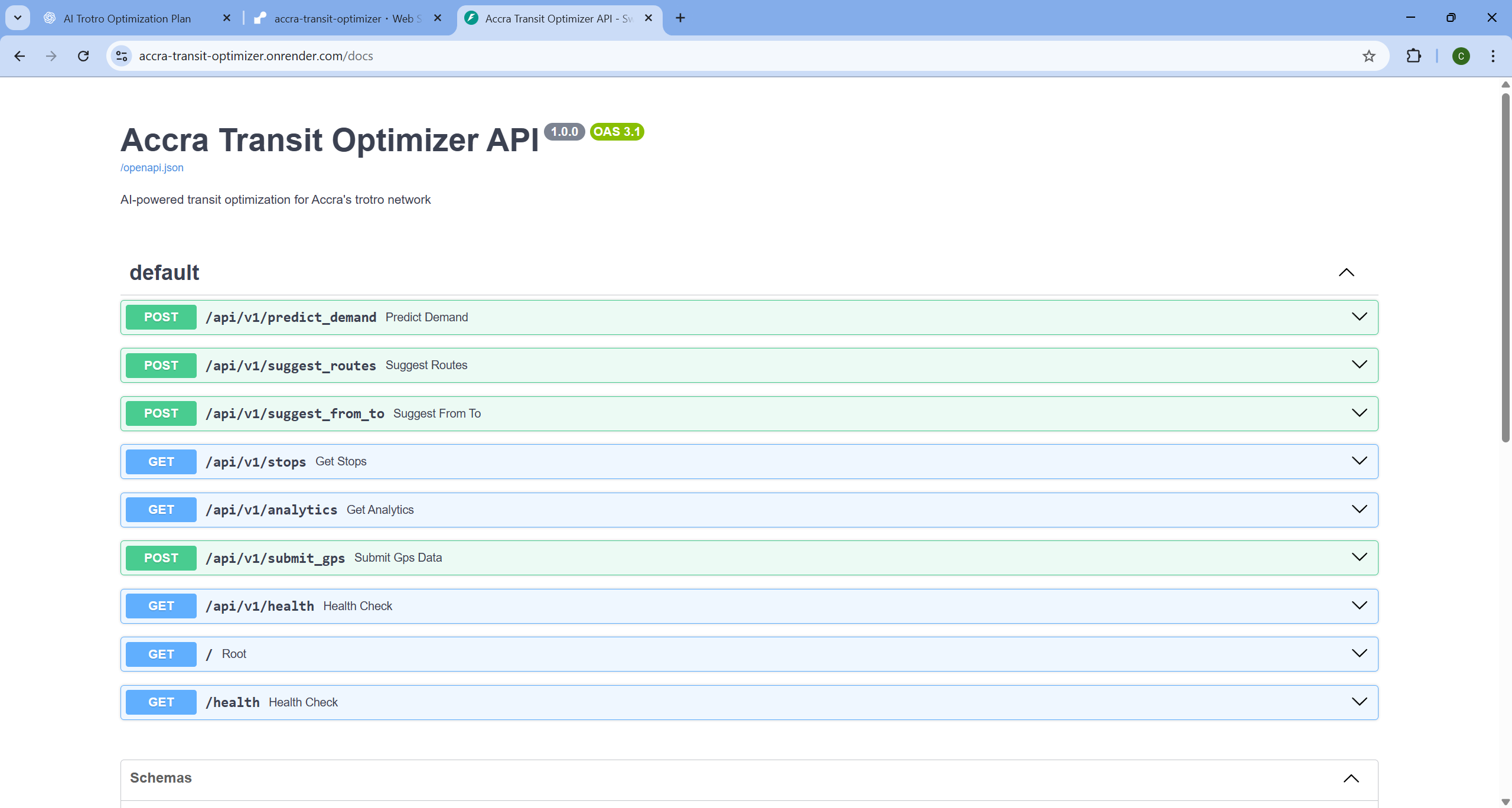1512x808 pixels.
Task: Collapse the Schemas section
Action: click(x=1351, y=778)
